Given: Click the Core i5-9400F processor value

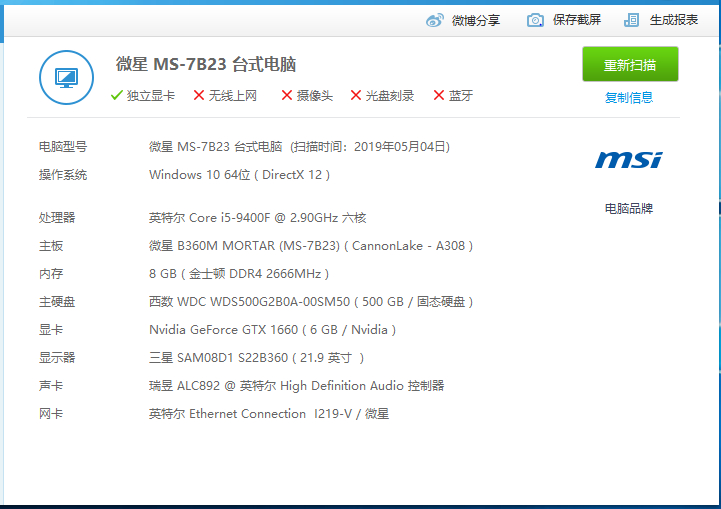Looking at the screenshot, I should 258,217.
